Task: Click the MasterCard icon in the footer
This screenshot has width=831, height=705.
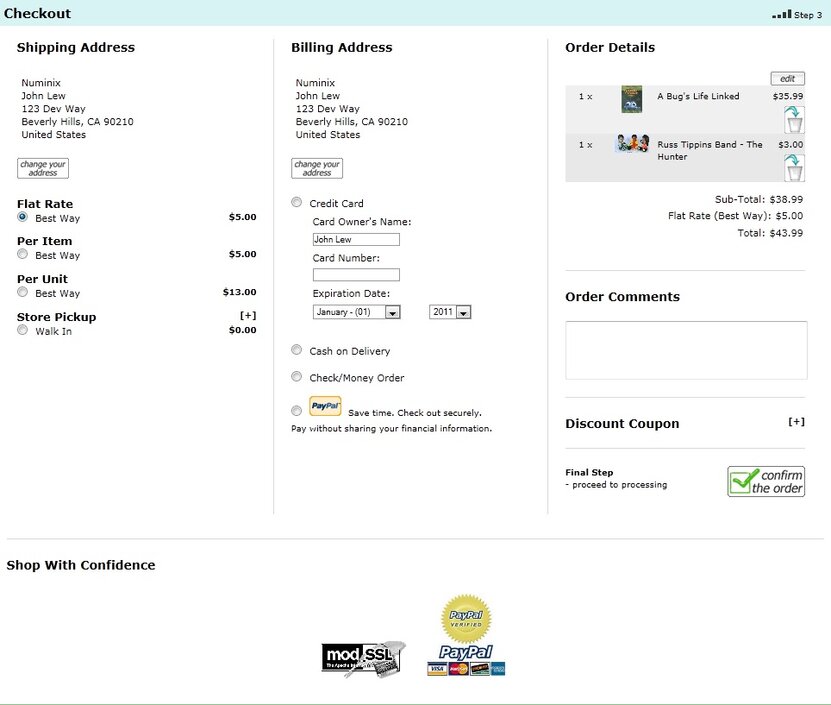Action: pos(459,668)
